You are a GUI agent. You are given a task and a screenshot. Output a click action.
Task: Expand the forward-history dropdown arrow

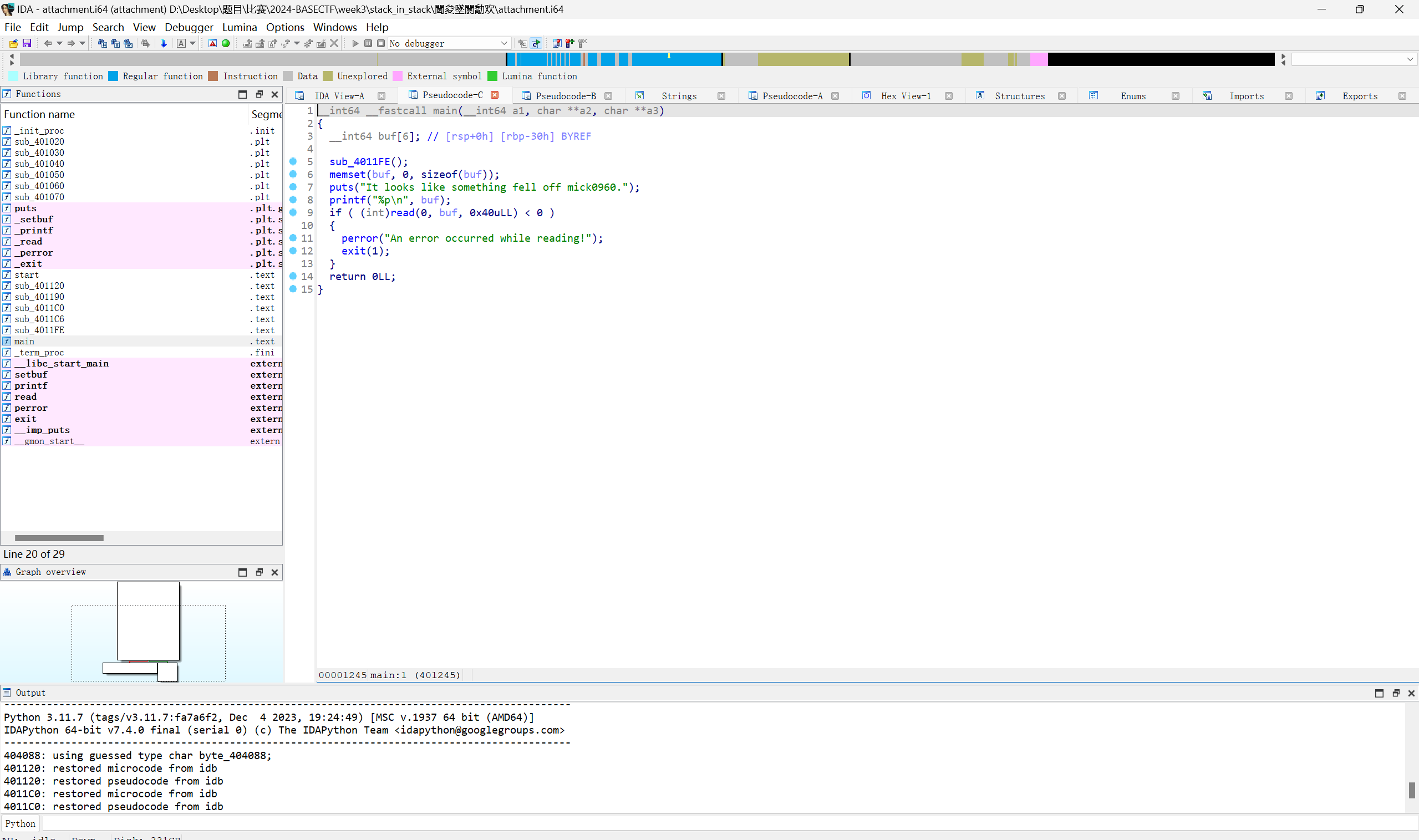(x=82, y=43)
